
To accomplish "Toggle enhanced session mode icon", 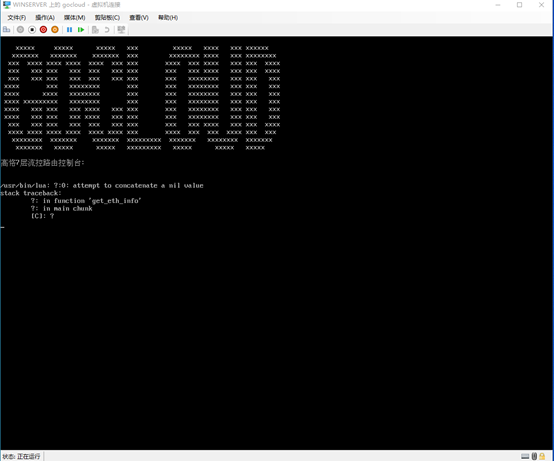I will point(121,30).
